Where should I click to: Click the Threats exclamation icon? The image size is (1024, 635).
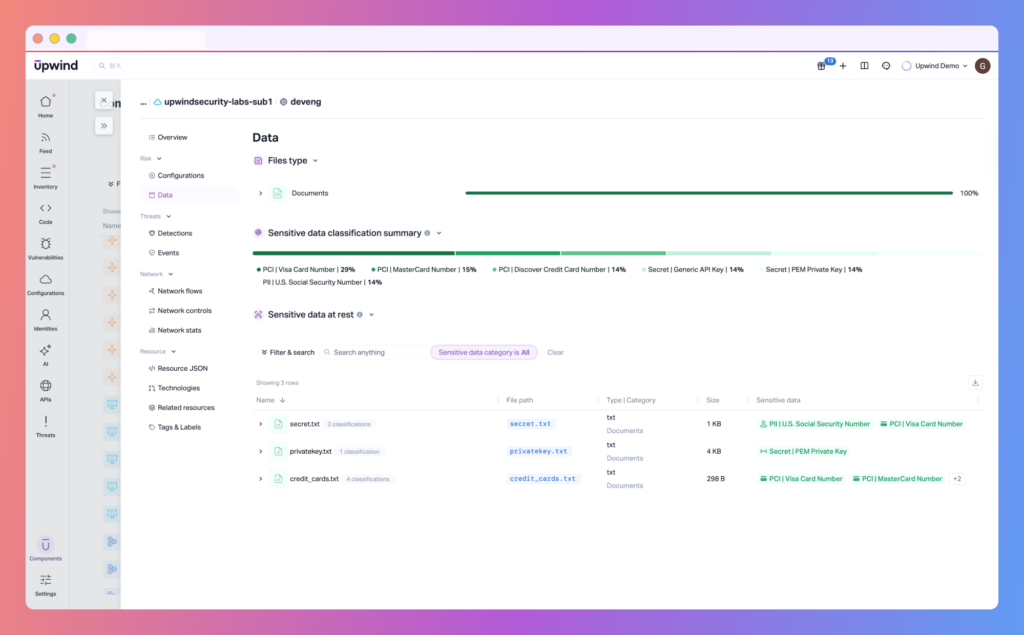(45, 422)
